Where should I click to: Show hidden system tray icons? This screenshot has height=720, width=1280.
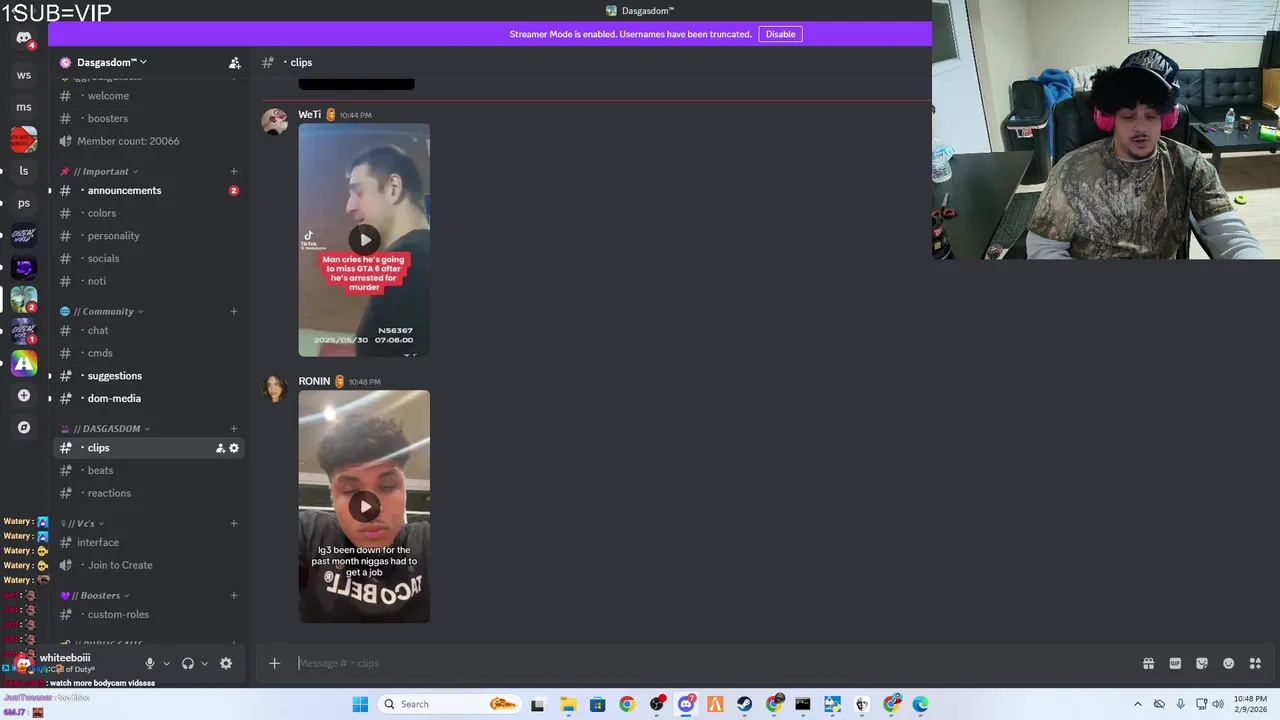pos(1137,704)
